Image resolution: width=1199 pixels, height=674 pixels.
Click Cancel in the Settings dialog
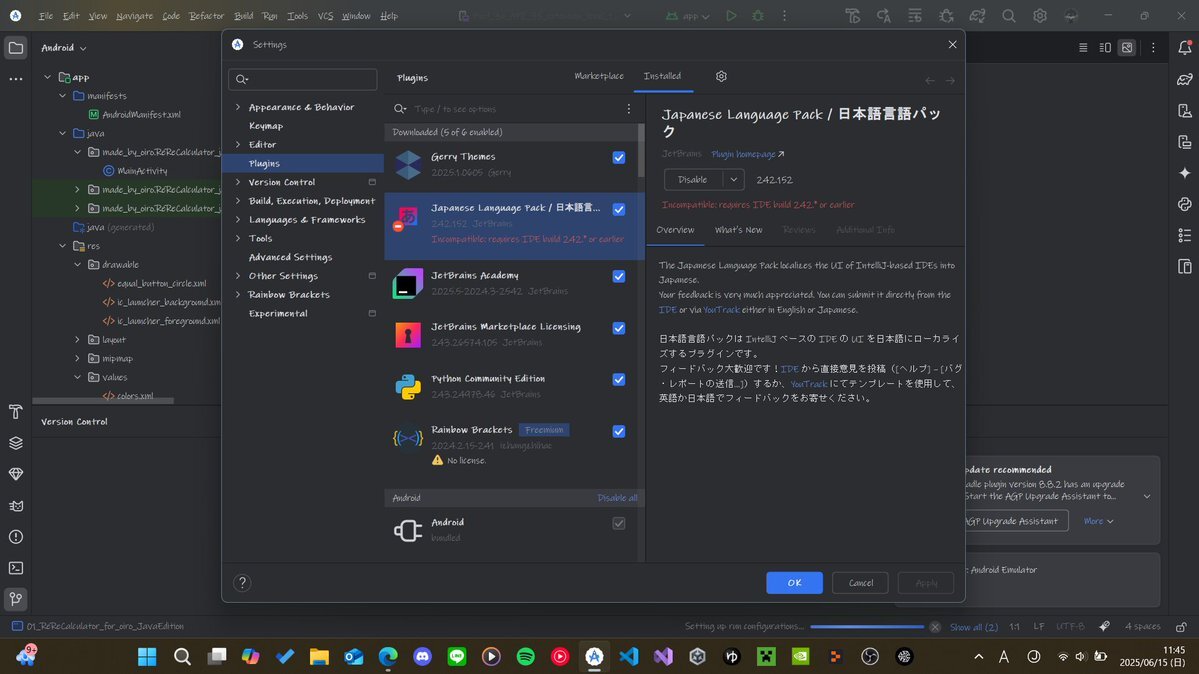click(x=860, y=583)
